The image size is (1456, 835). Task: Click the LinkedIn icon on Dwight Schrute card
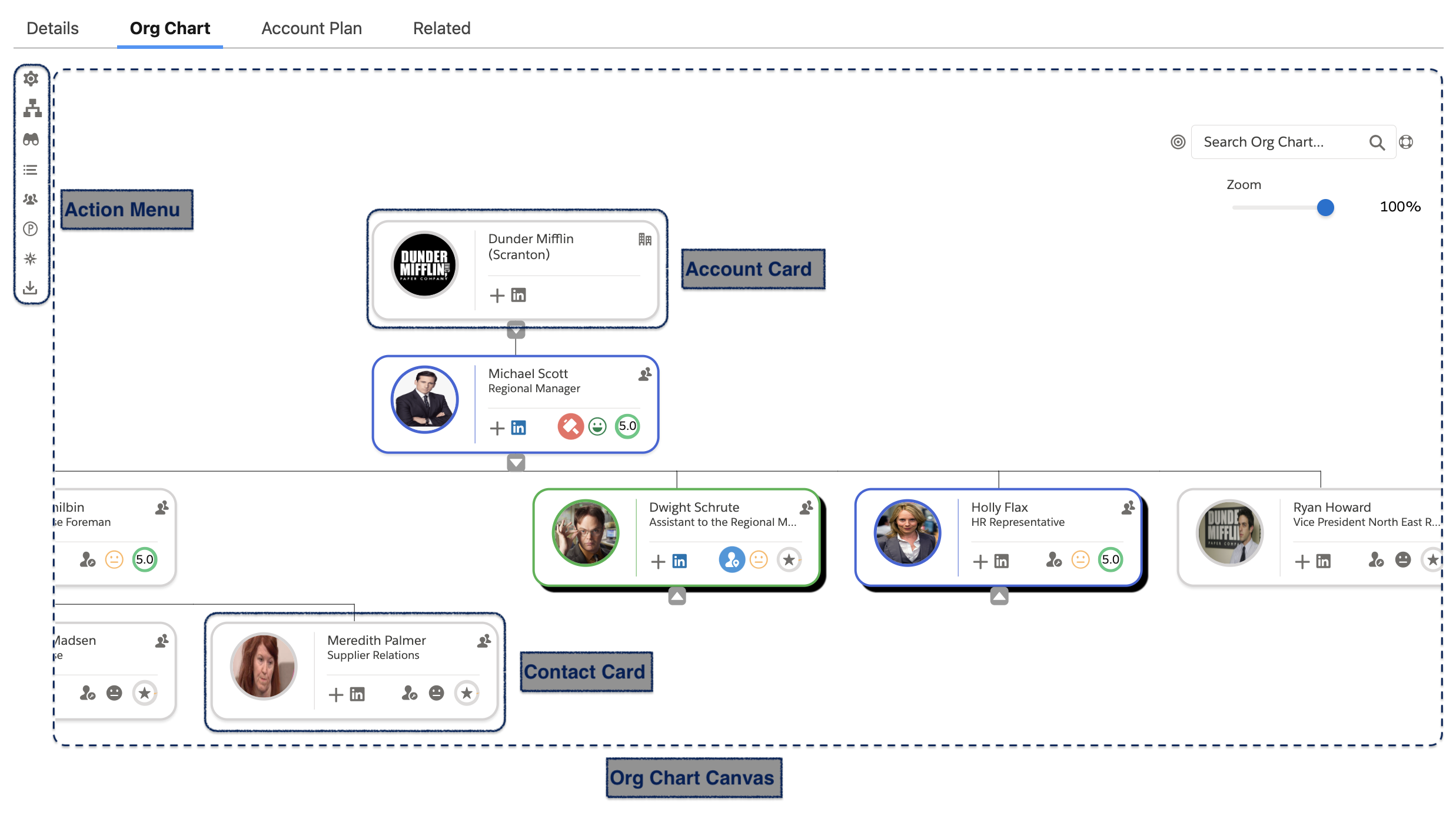click(680, 560)
